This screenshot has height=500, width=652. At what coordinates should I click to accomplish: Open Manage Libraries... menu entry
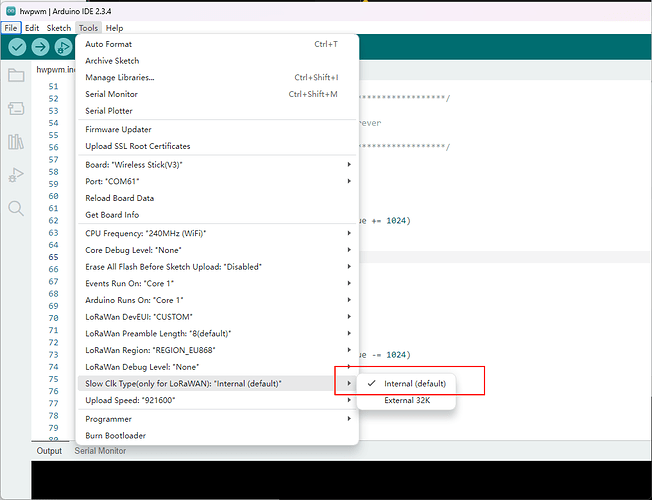click(x=217, y=77)
